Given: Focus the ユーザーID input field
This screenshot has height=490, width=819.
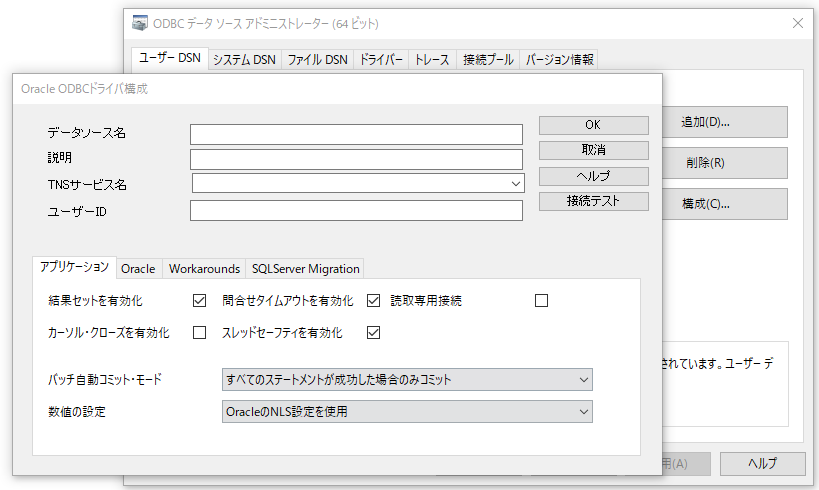Looking at the screenshot, I should click(356, 211).
